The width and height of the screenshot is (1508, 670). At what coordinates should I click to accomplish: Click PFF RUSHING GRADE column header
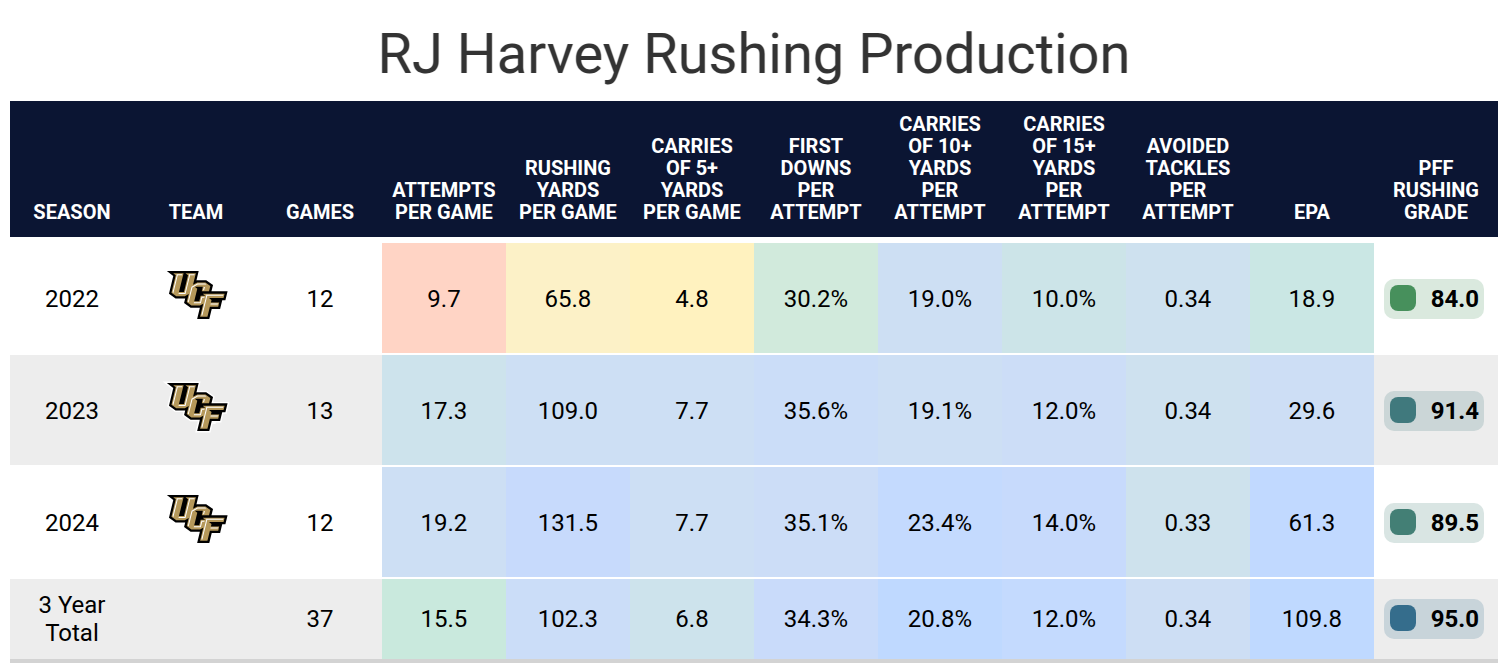(x=1436, y=190)
